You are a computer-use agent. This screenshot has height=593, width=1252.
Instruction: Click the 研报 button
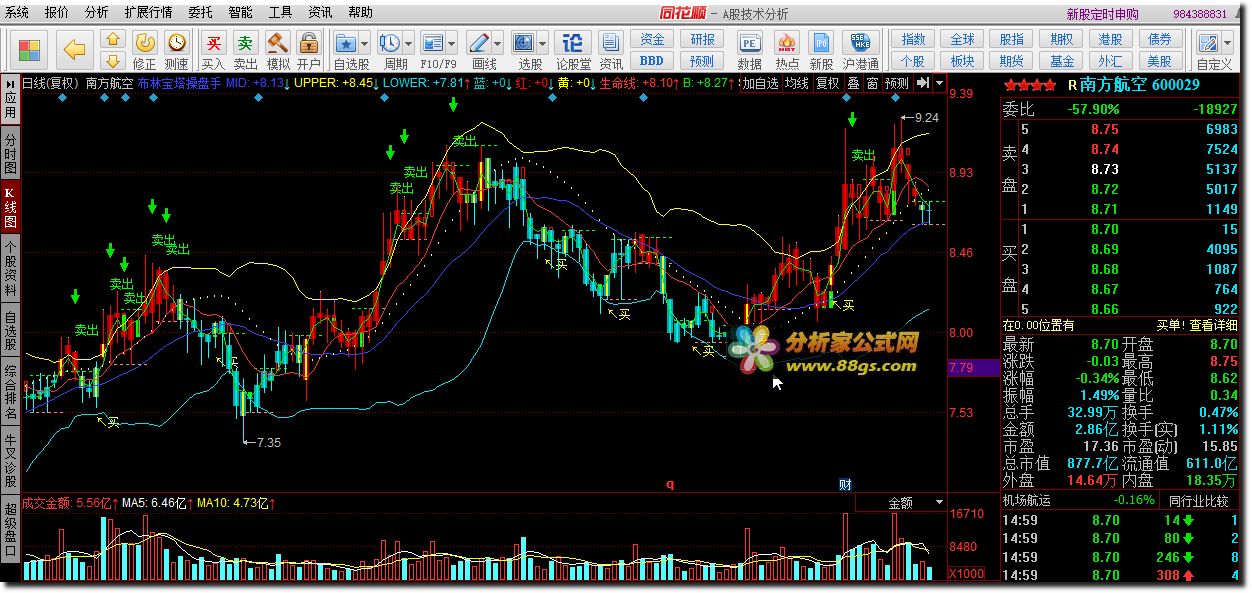pos(703,40)
